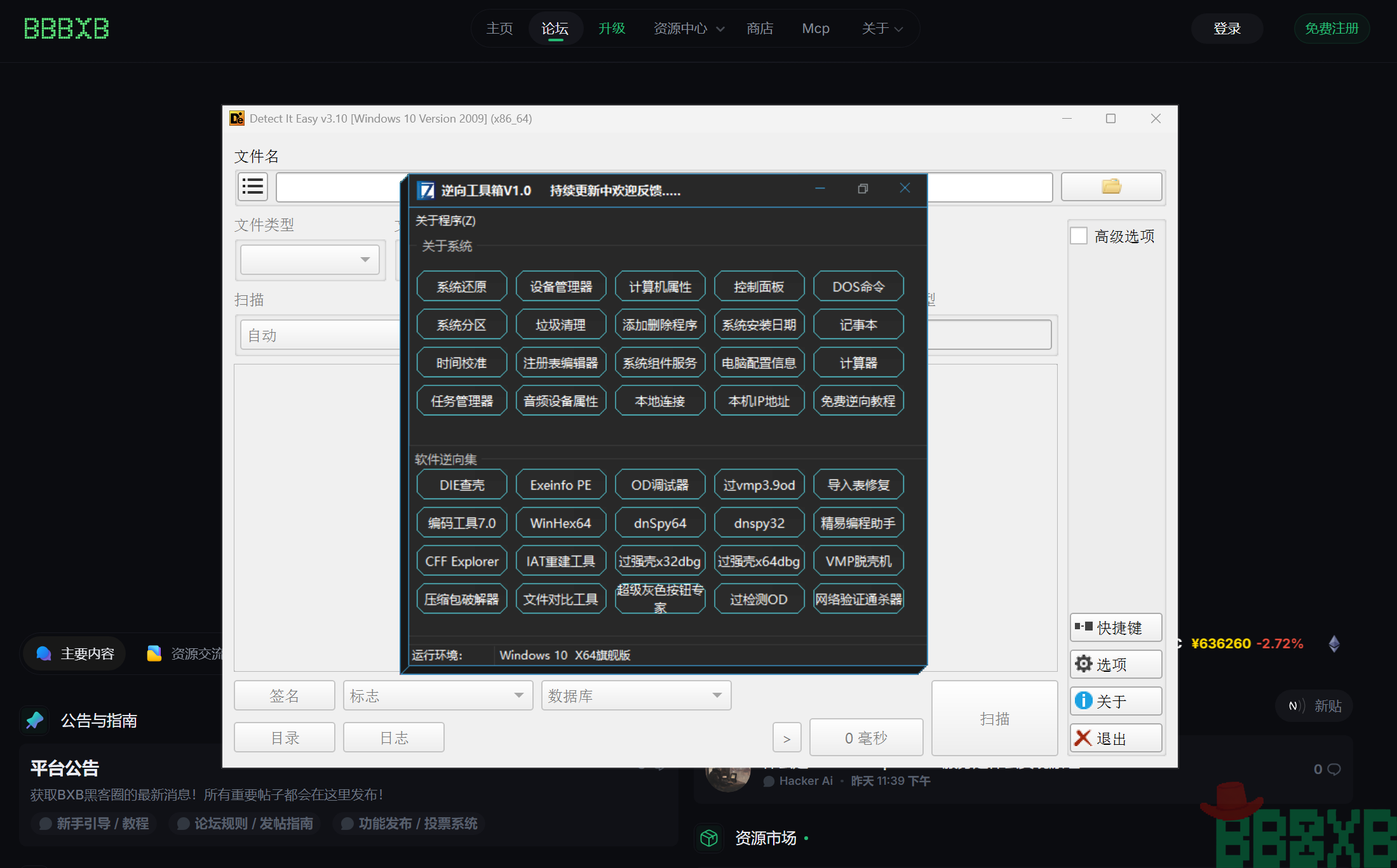The width and height of the screenshot is (1397, 868).
Task: Click the BBBXB logo at top left
Action: [66, 29]
